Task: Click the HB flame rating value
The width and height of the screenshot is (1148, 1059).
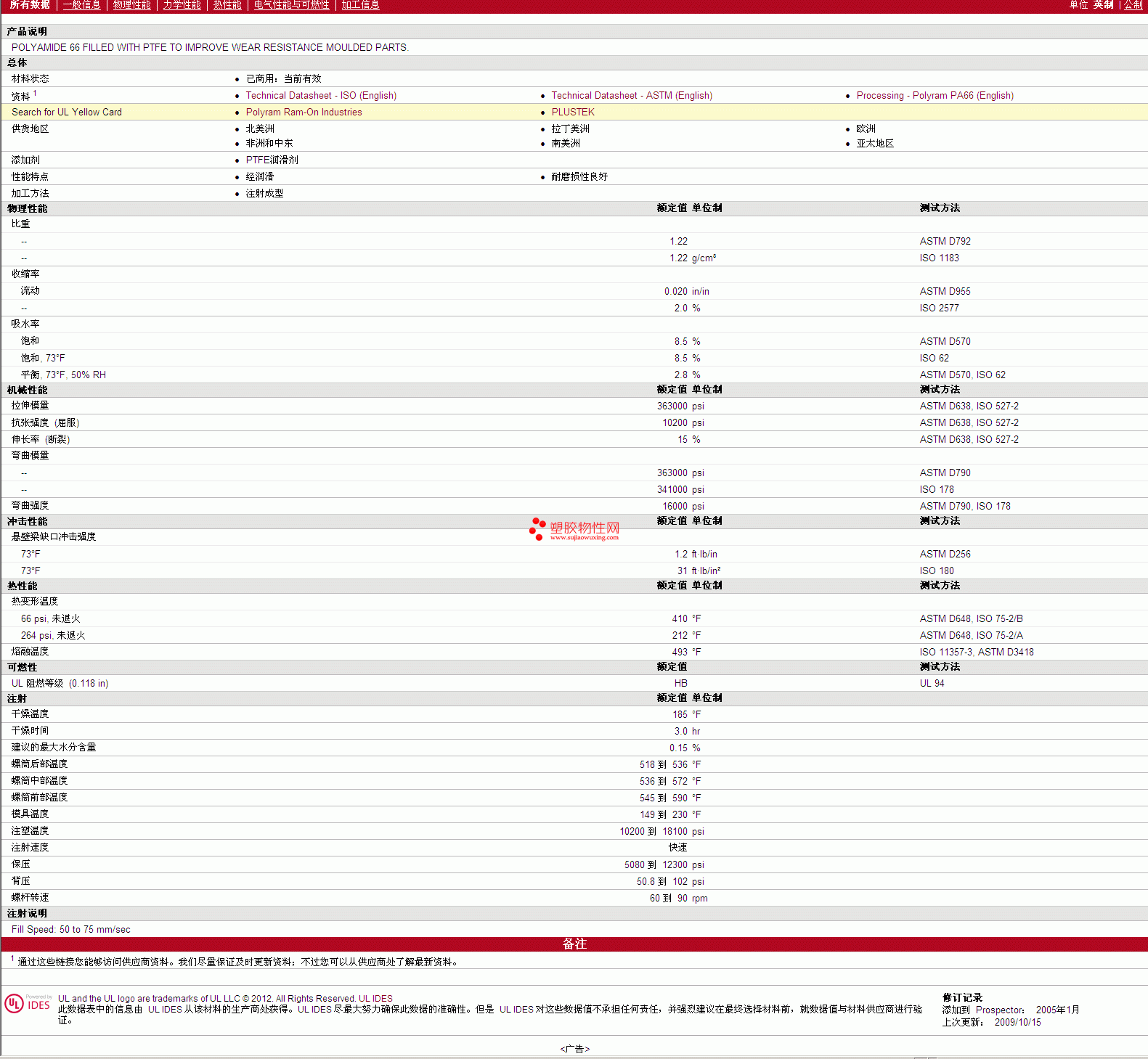Action: [680, 684]
